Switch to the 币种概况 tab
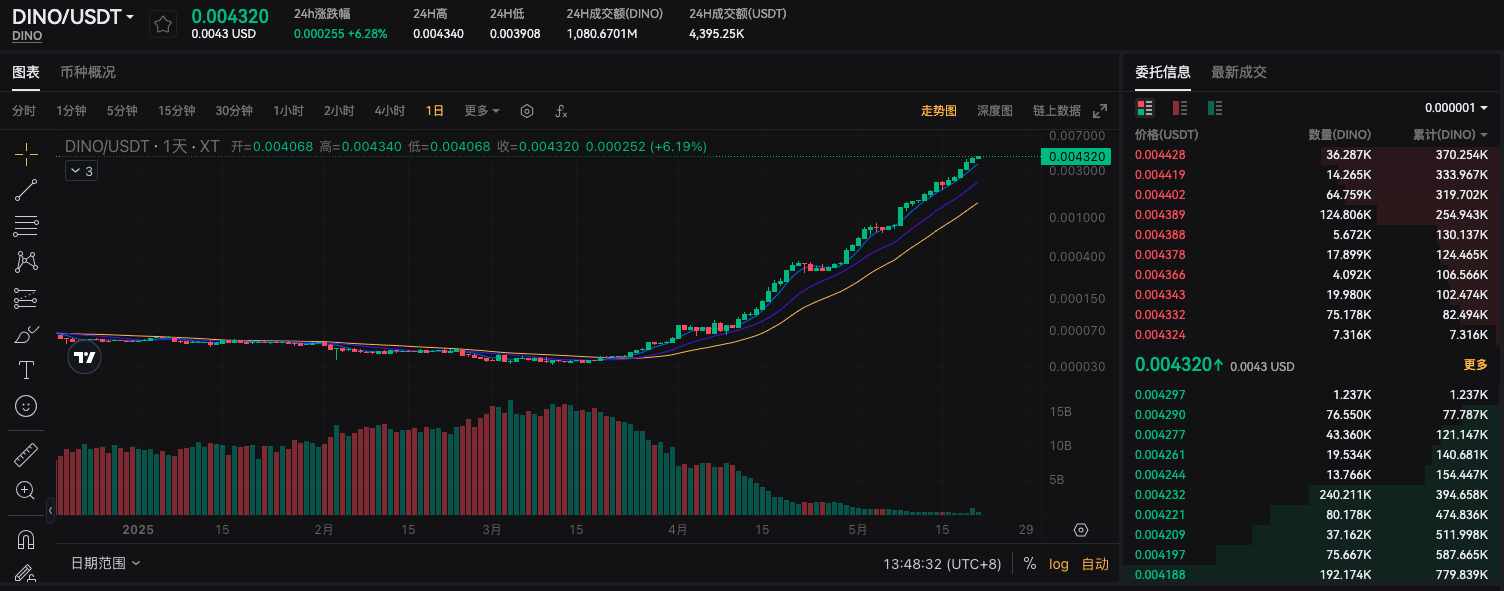1504x591 pixels. pyautogui.click(x=88, y=72)
